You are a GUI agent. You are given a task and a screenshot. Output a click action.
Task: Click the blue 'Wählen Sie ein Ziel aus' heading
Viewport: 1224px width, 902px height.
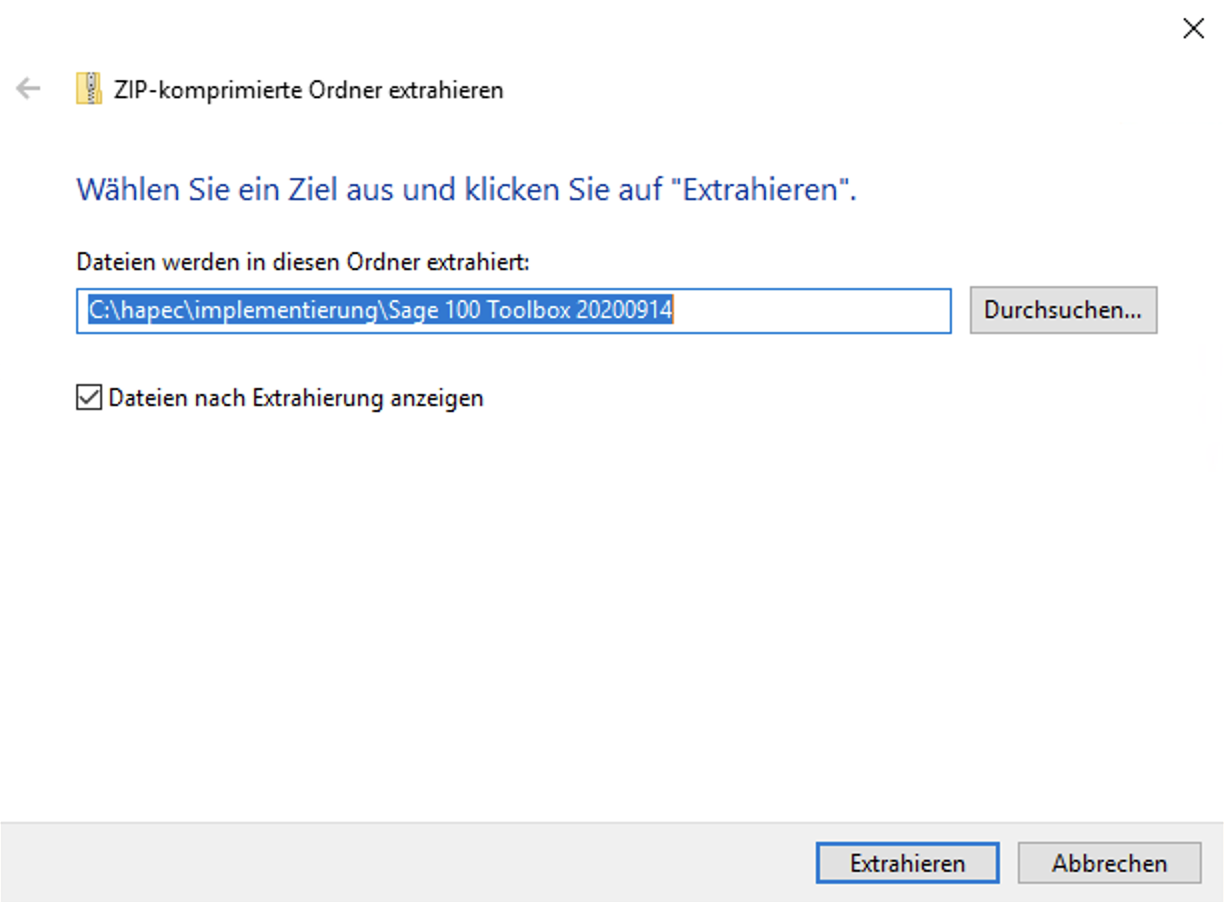[x=250, y=189]
